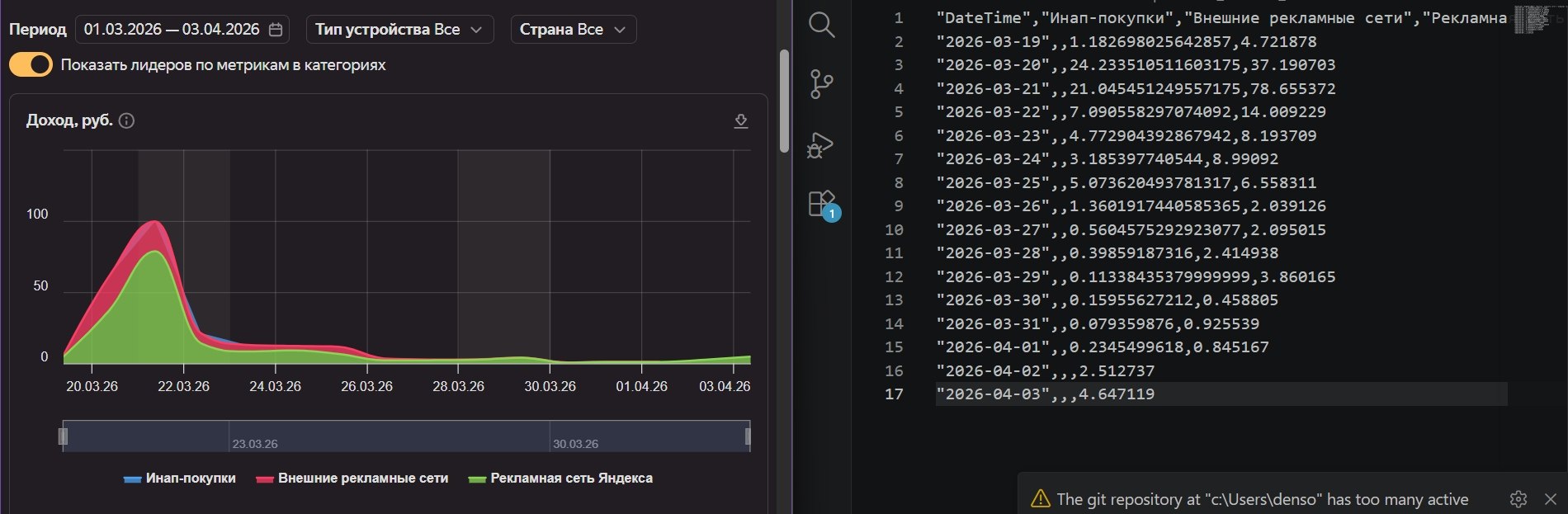Click the calendar icon in the period field

(x=276, y=30)
